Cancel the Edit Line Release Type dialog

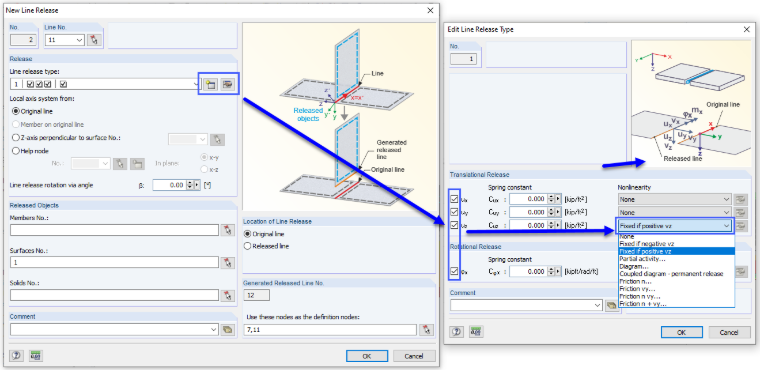[x=729, y=332]
